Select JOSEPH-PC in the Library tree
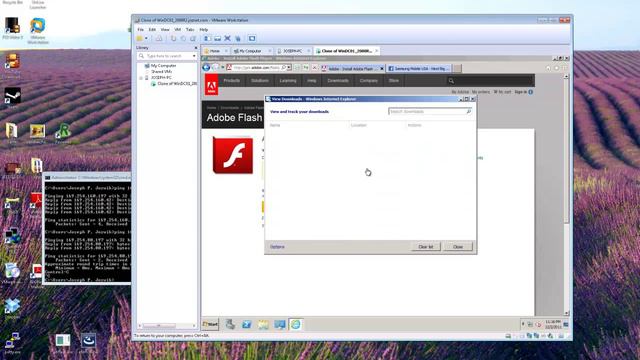640x360 pixels. (161, 78)
